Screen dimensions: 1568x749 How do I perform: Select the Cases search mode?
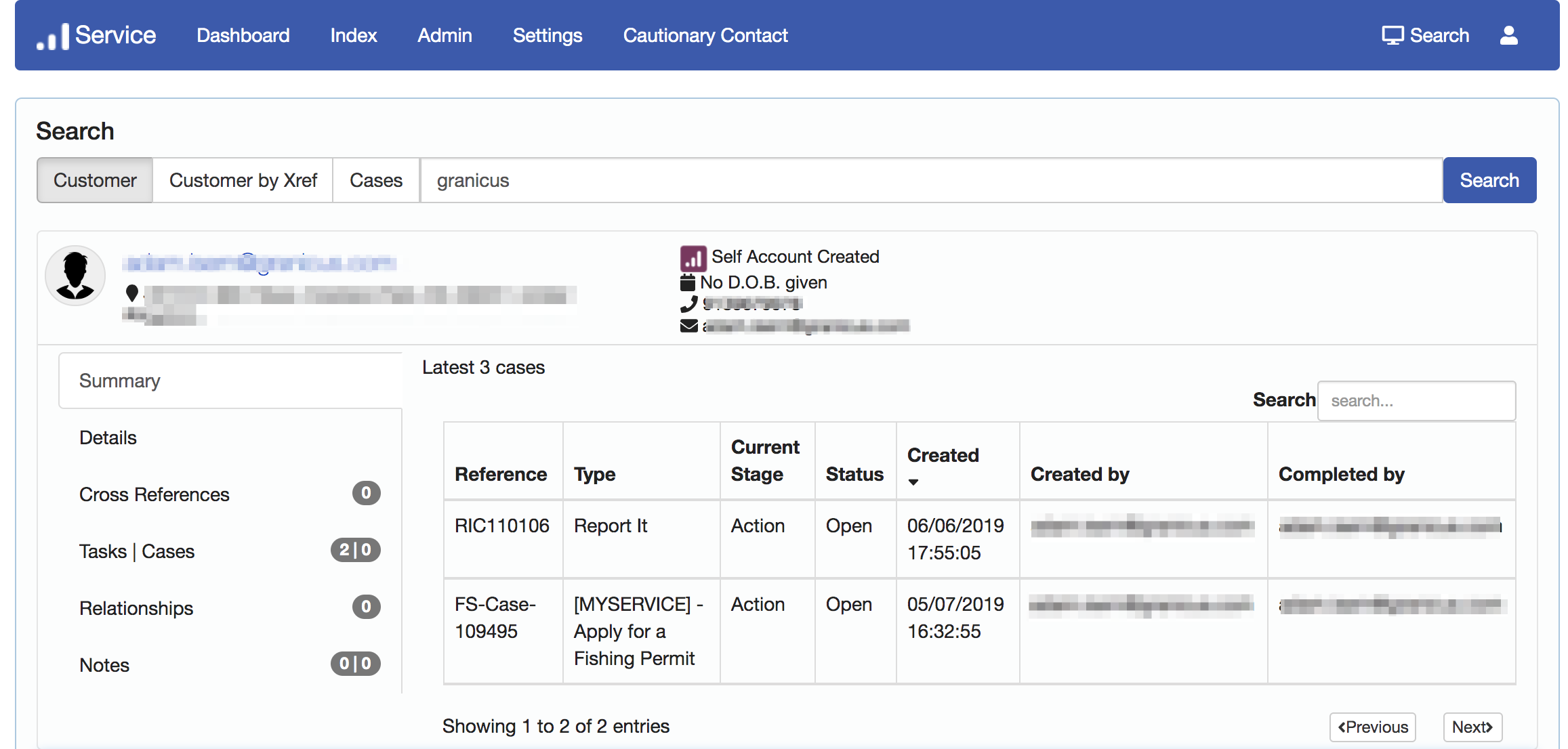[376, 180]
